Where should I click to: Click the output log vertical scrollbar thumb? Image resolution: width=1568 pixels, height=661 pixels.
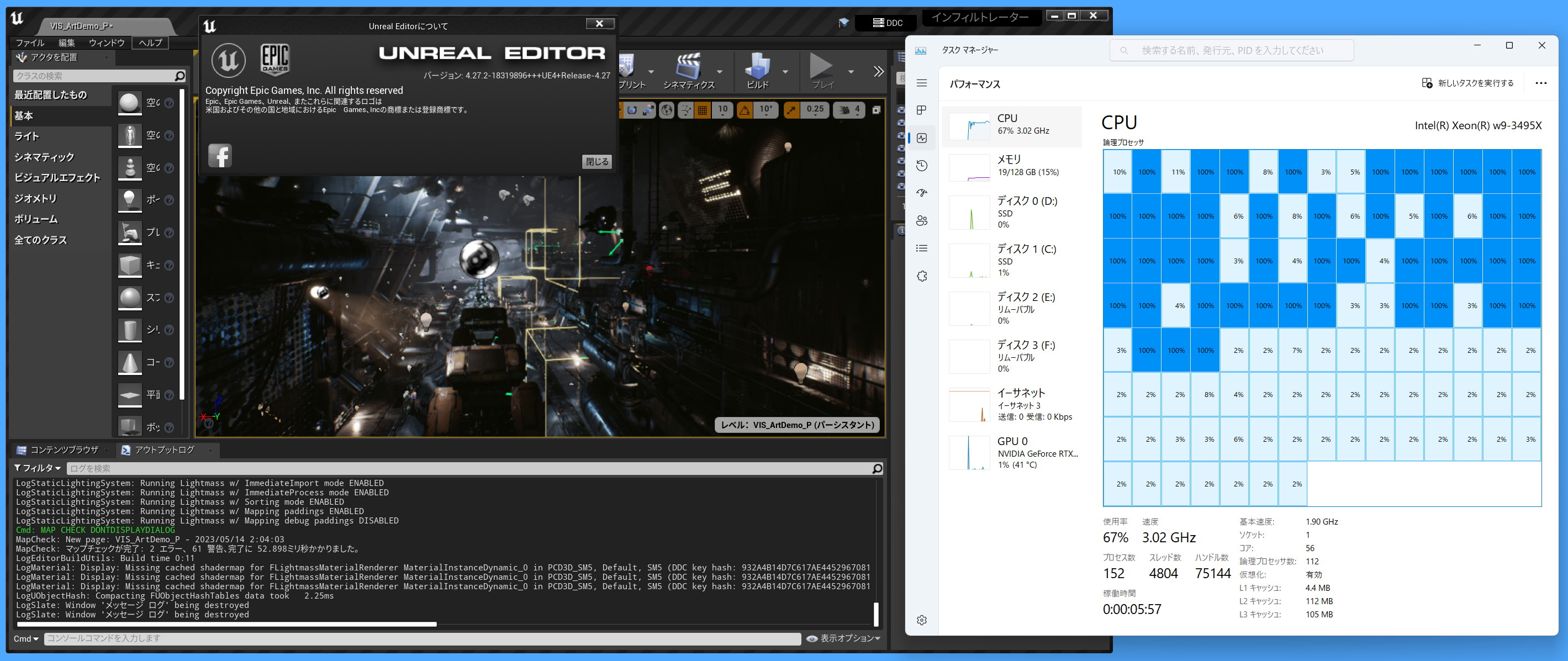click(876, 614)
